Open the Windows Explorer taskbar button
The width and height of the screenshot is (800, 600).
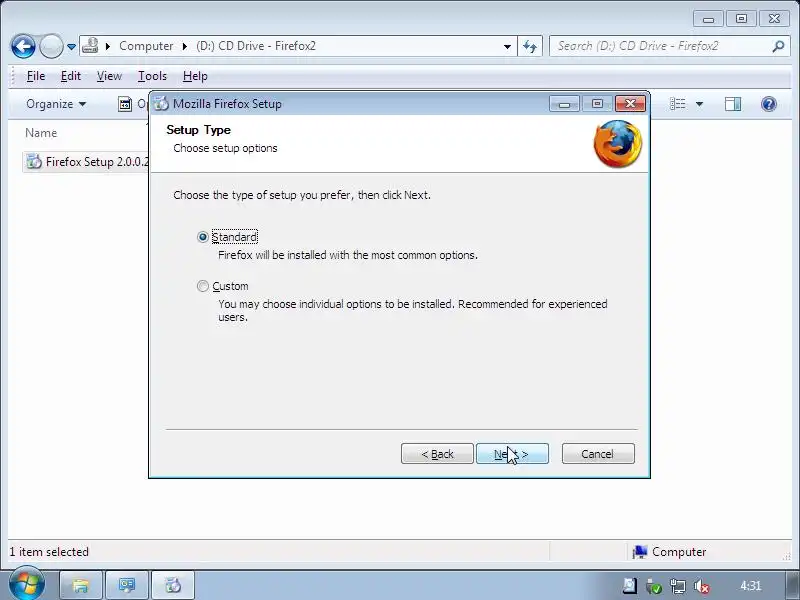(81, 585)
